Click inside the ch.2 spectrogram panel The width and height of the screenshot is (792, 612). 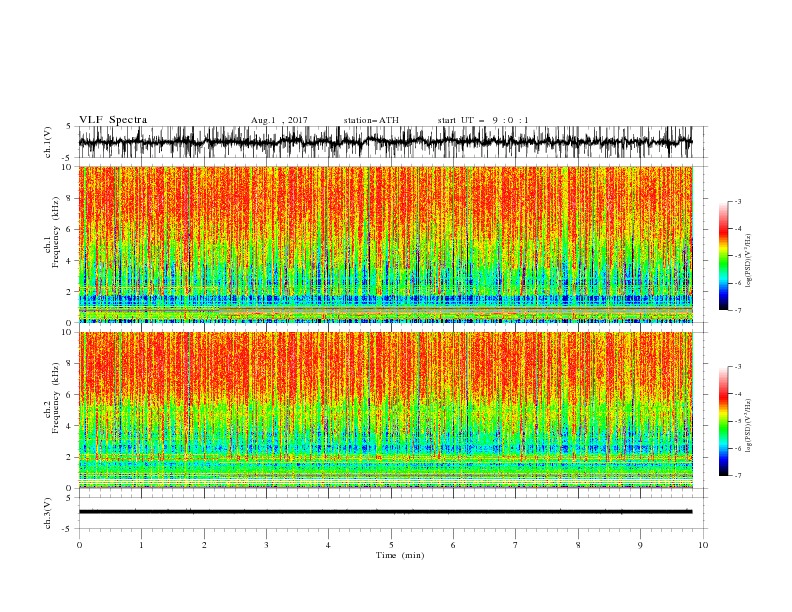click(385, 410)
